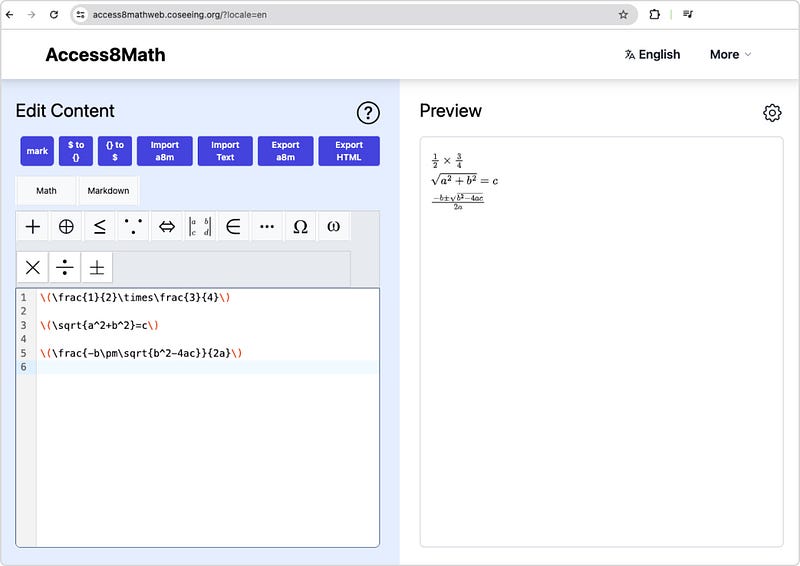The width and height of the screenshot is (800, 566).
Task: Click line 3 \sqrt{a^2+b^2}=c code
Action: point(99,325)
